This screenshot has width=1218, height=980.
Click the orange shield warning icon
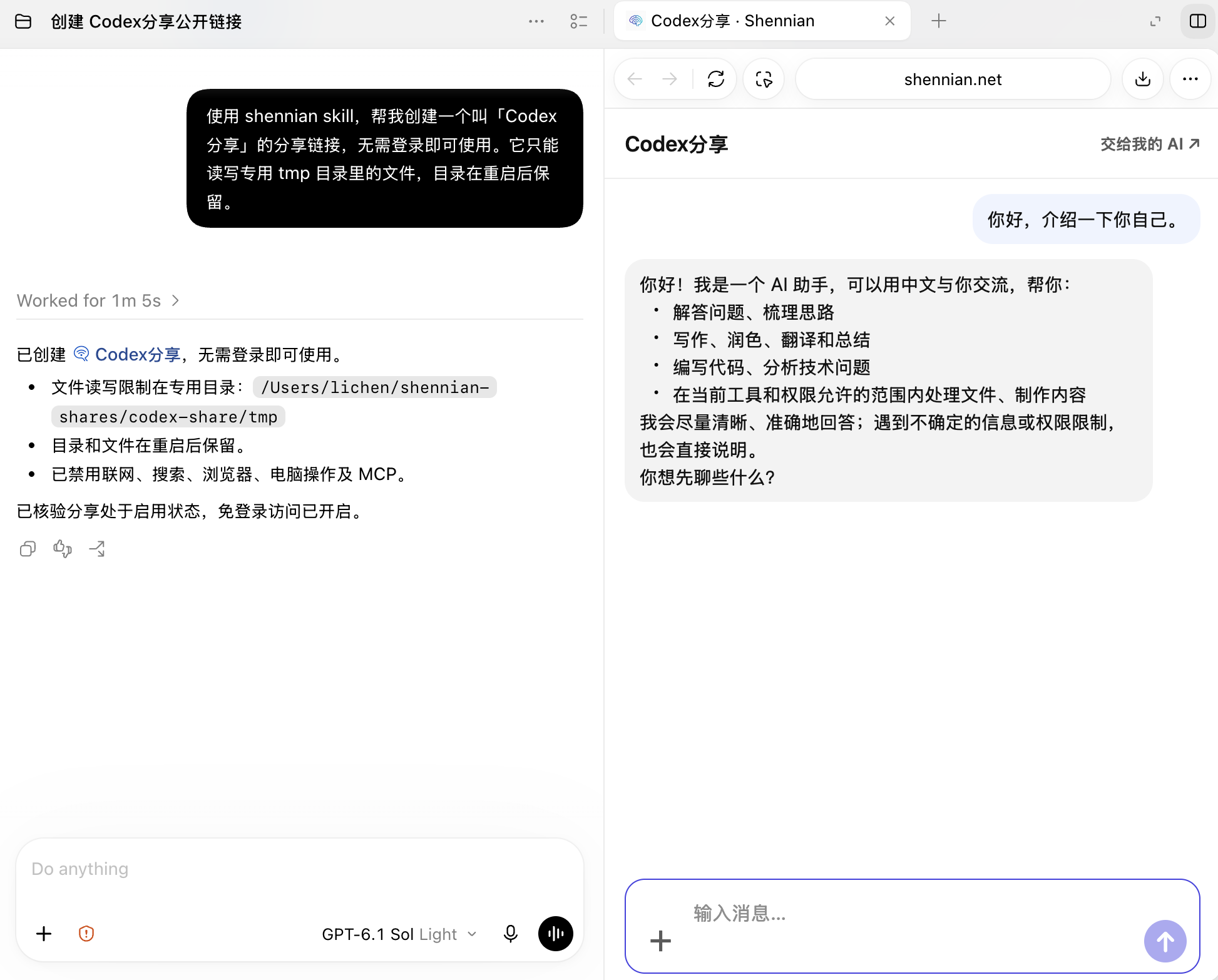point(86,934)
